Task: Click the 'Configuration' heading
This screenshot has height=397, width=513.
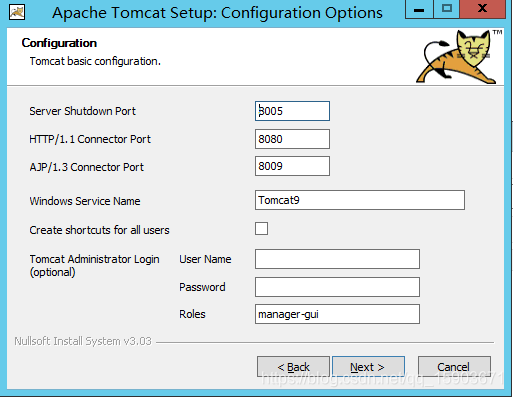Action: (59, 43)
